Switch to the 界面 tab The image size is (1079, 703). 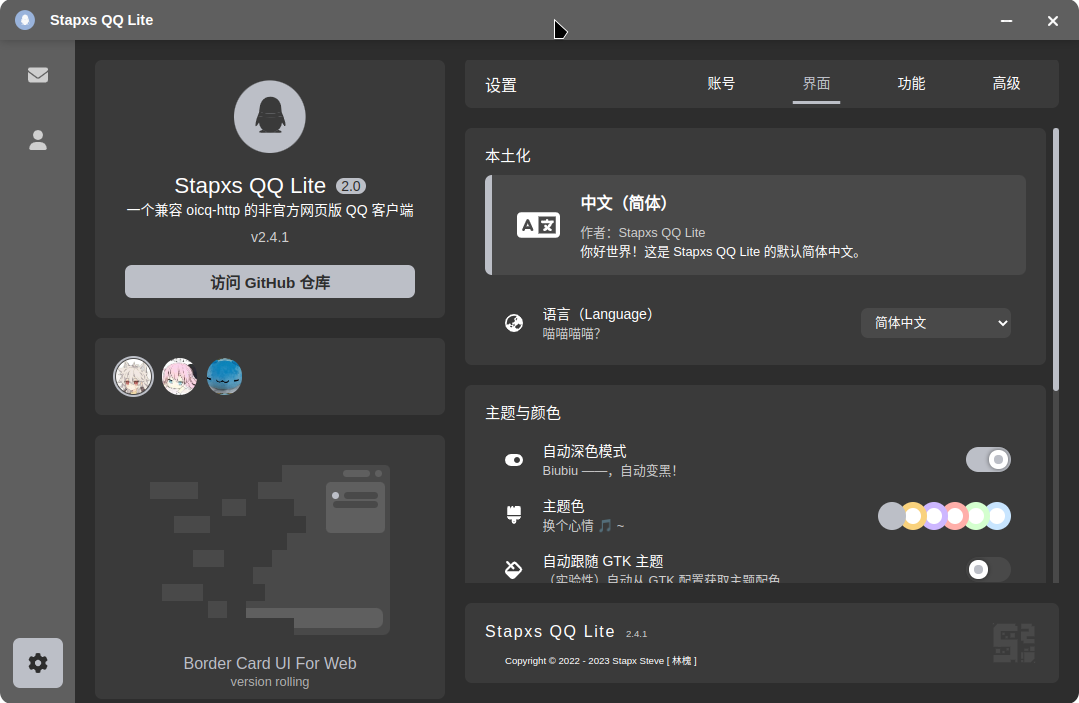pyautogui.click(x=816, y=84)
